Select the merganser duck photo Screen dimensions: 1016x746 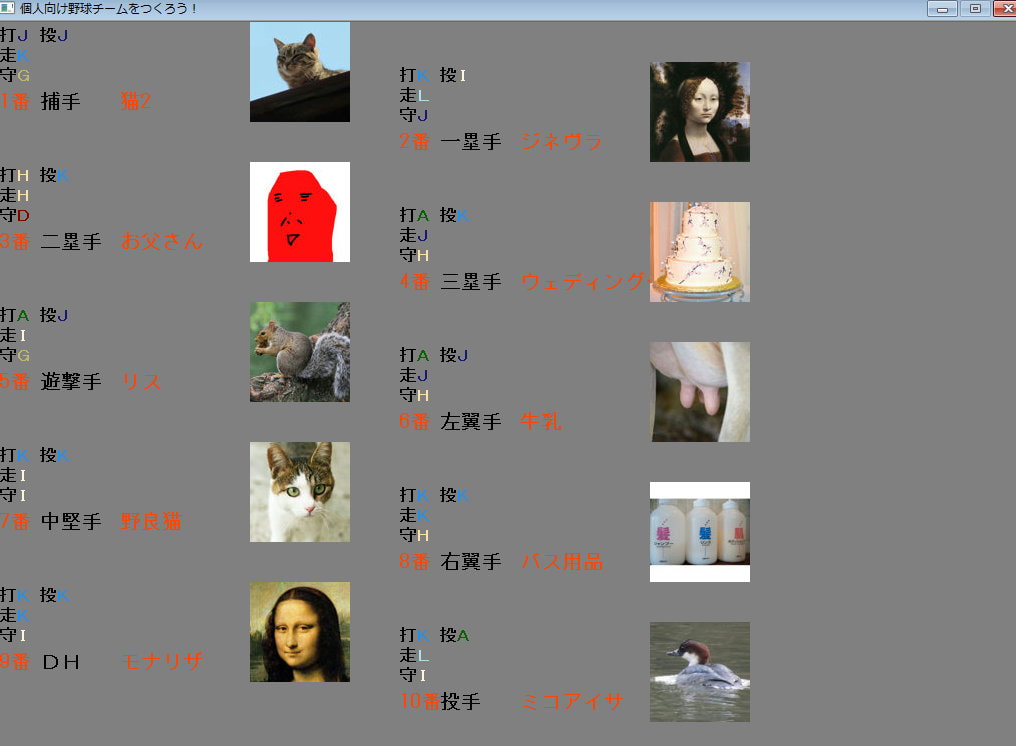coord(699,672)
